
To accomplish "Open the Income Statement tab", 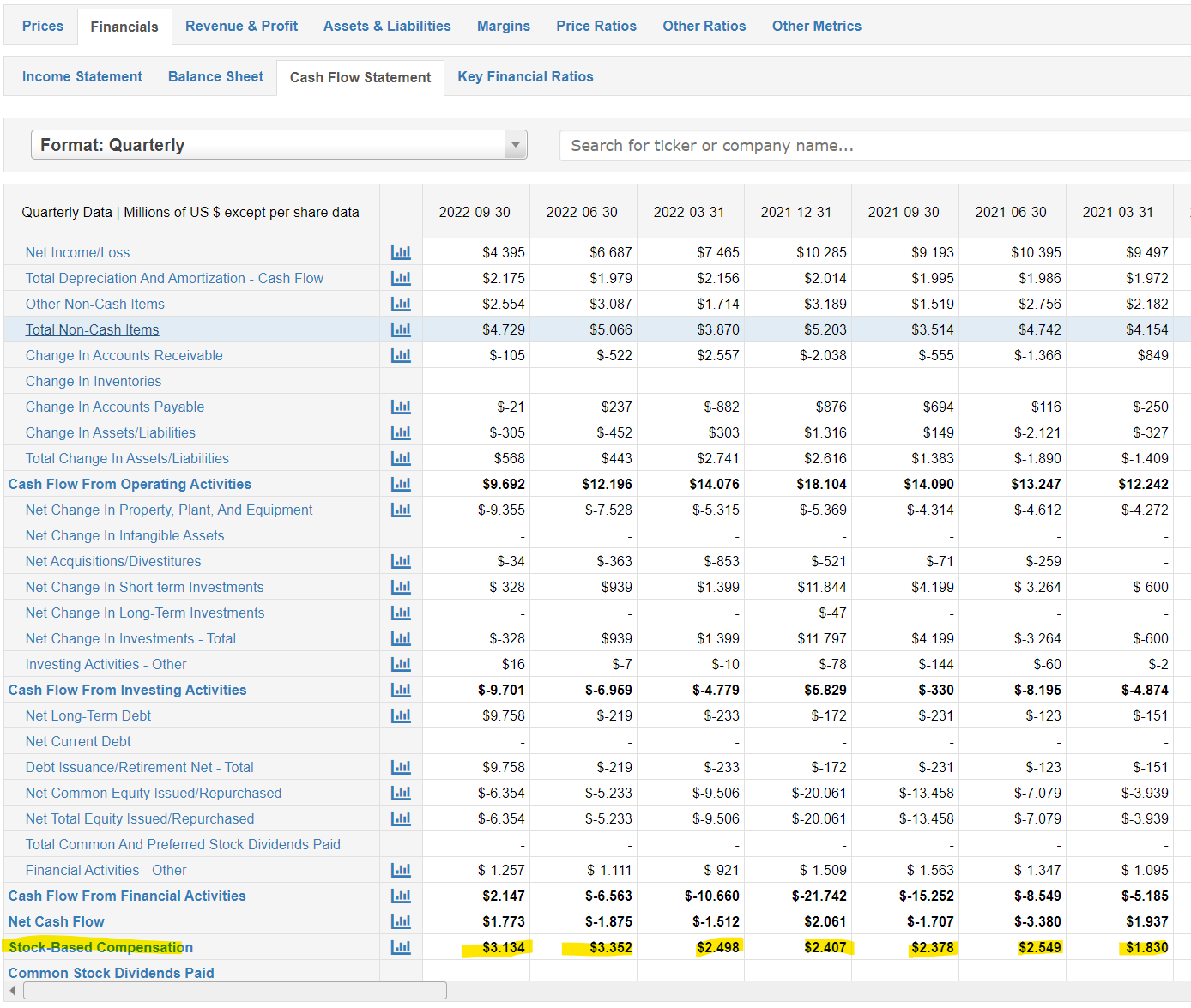I will point(82,77).
